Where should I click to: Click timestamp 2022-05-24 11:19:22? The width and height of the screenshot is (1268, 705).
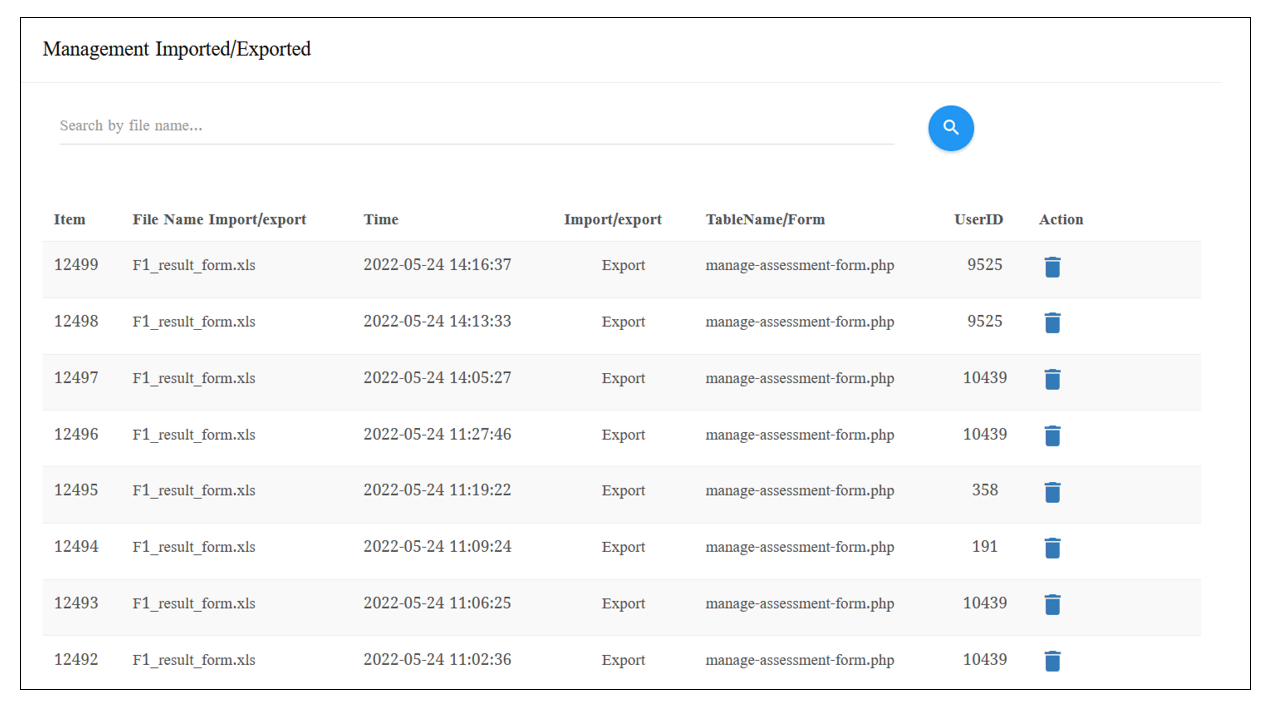click(437, 491)
